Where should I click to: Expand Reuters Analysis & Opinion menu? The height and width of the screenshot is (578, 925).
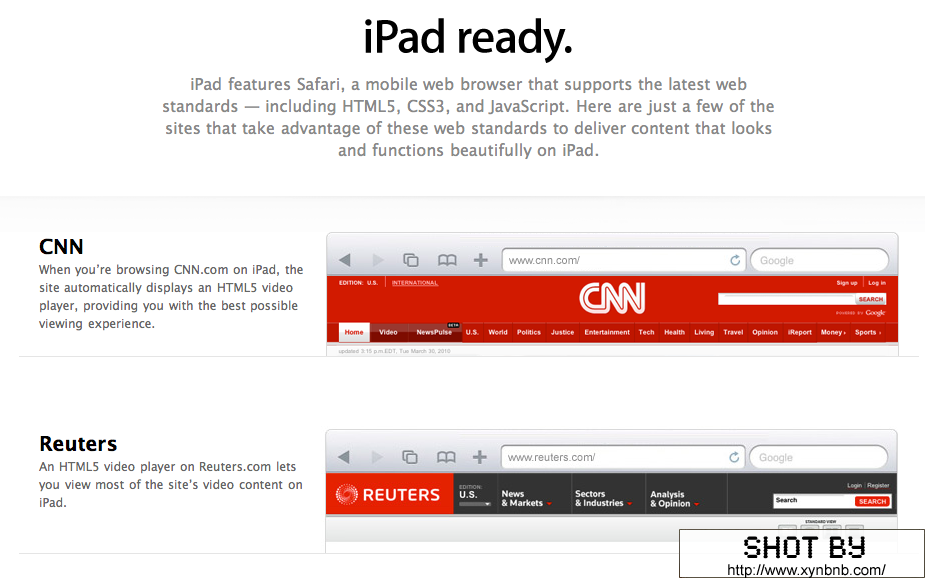click(x=674, y=499)
